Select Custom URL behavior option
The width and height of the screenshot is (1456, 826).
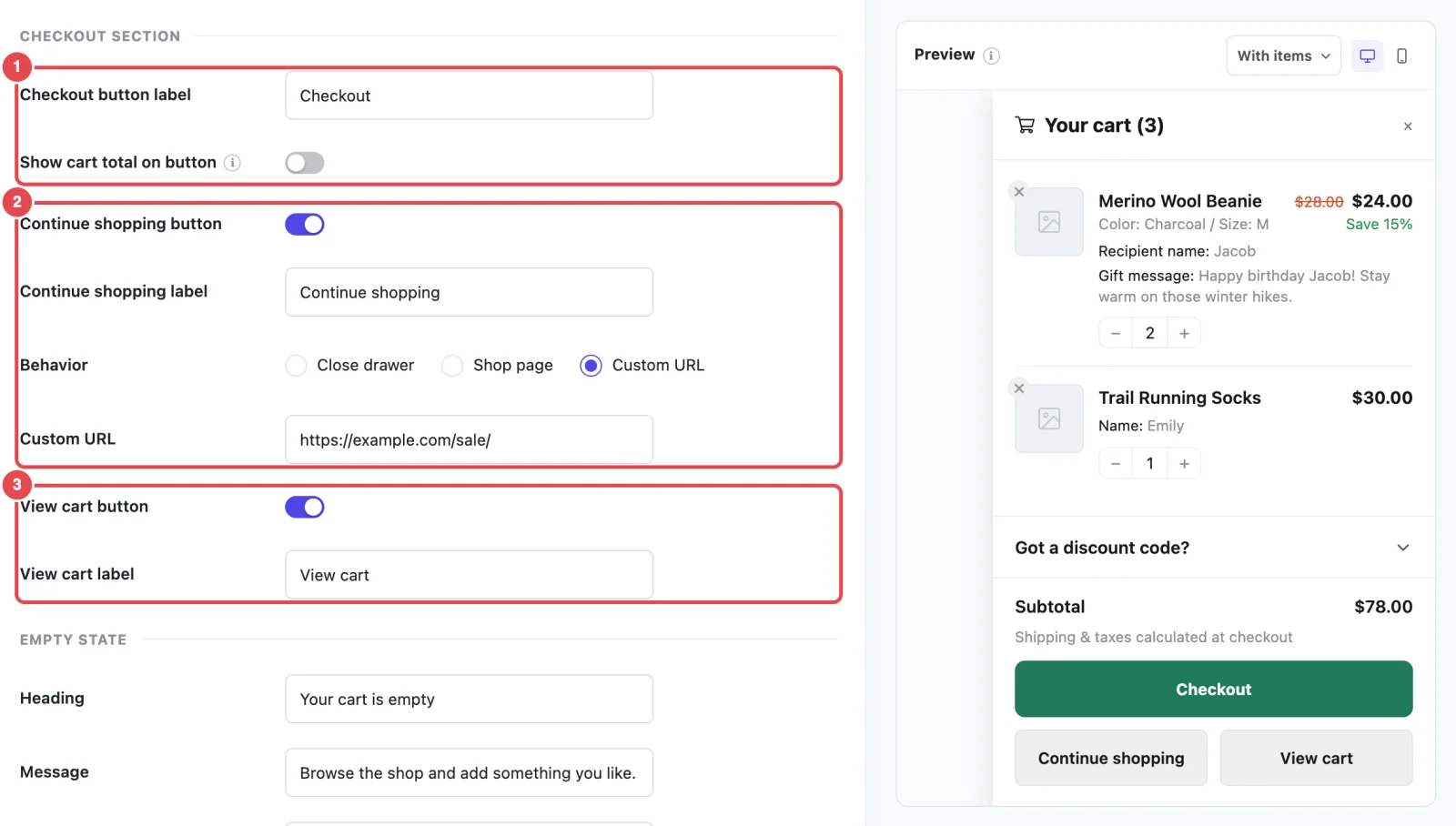[x=591, y=366]
